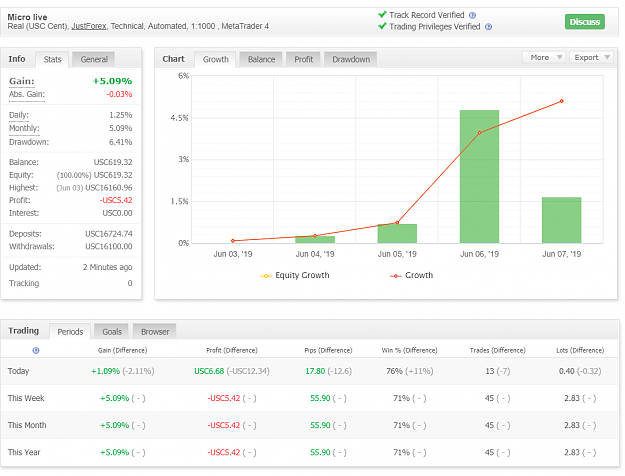
Task: Click the Trading Privileges Verified green checkmark
Action: 382,26
